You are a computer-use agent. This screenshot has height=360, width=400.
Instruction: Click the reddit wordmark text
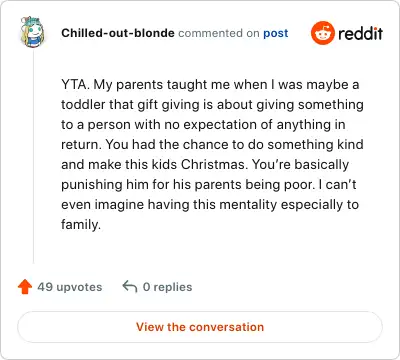coord(360,33)
